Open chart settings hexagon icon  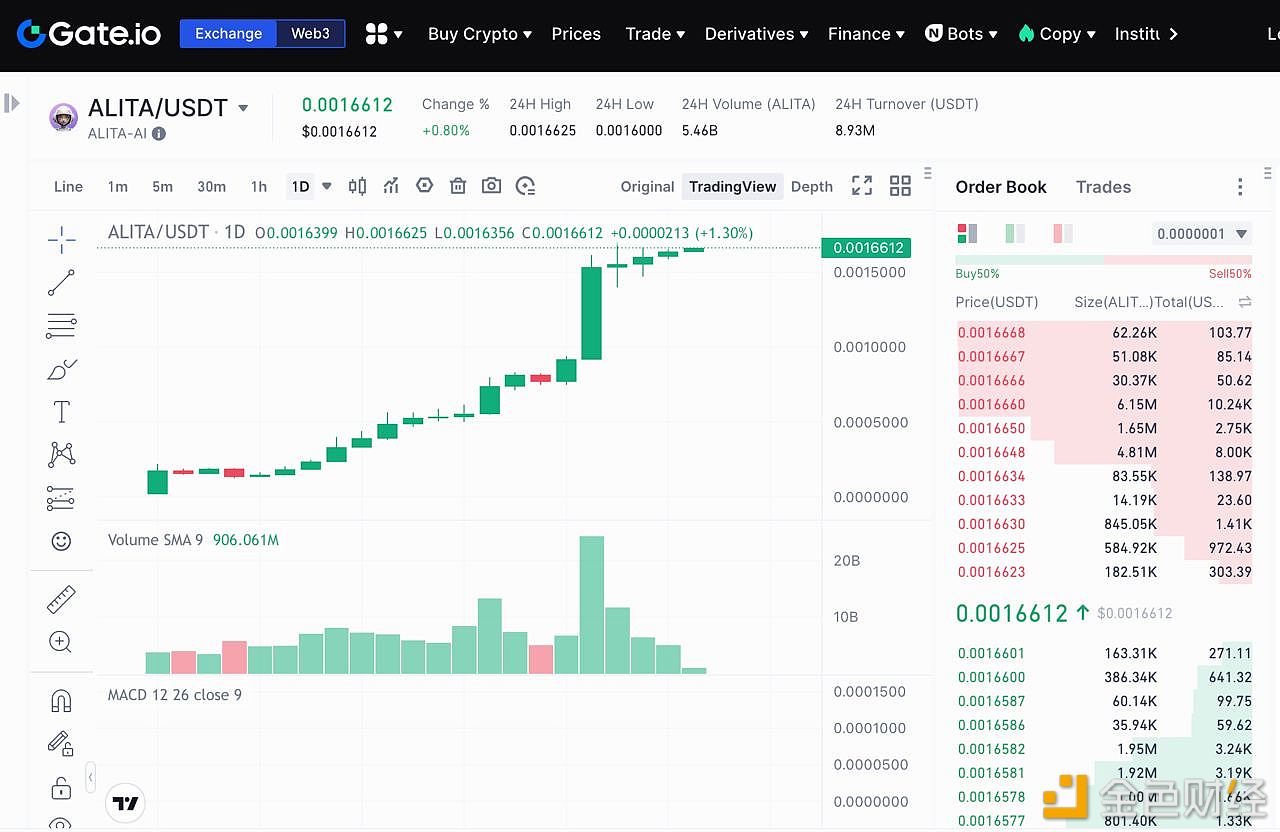[425, 186]
